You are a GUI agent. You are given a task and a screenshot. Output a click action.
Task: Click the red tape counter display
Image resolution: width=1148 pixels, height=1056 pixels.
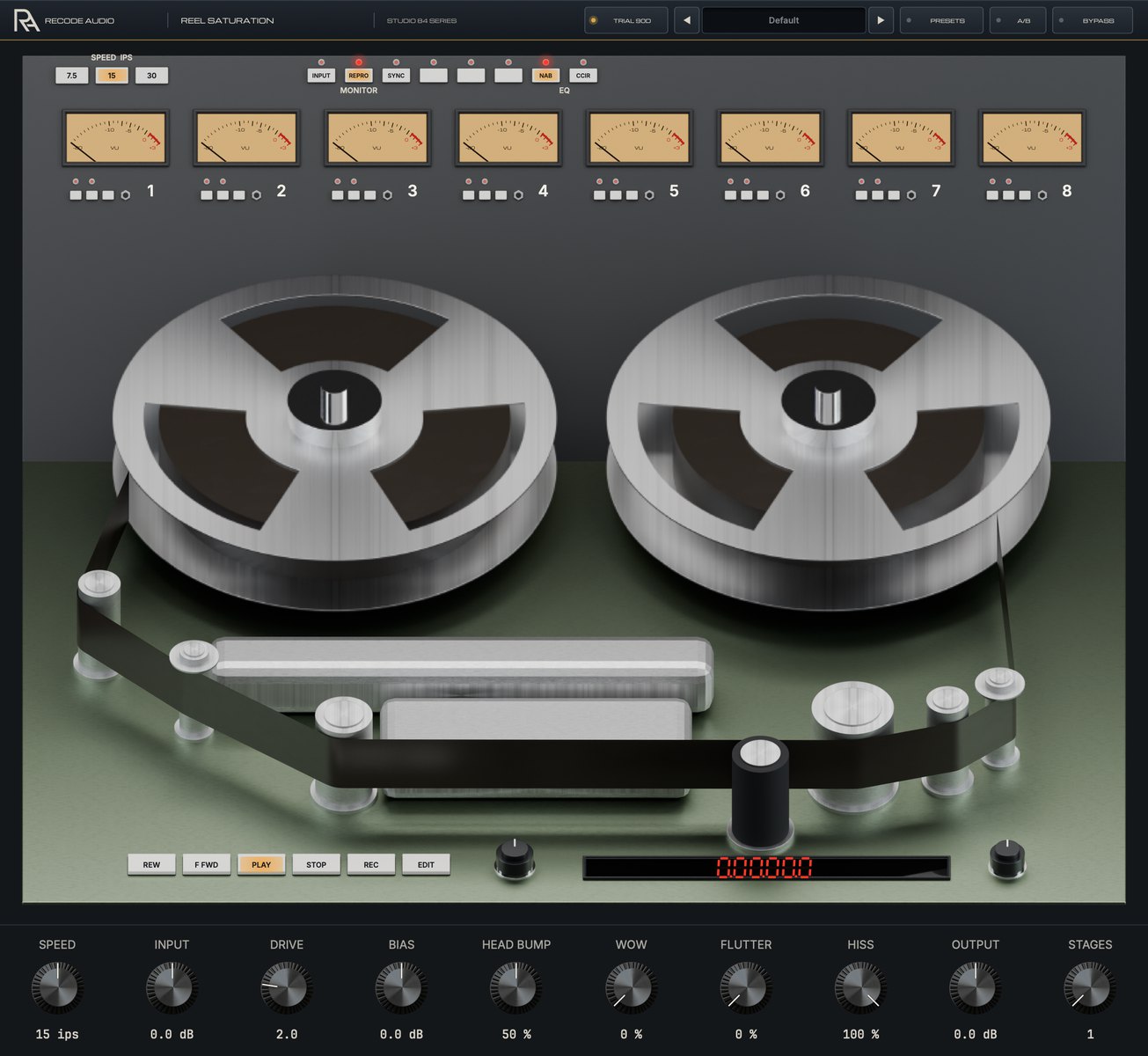click(765, 868)
